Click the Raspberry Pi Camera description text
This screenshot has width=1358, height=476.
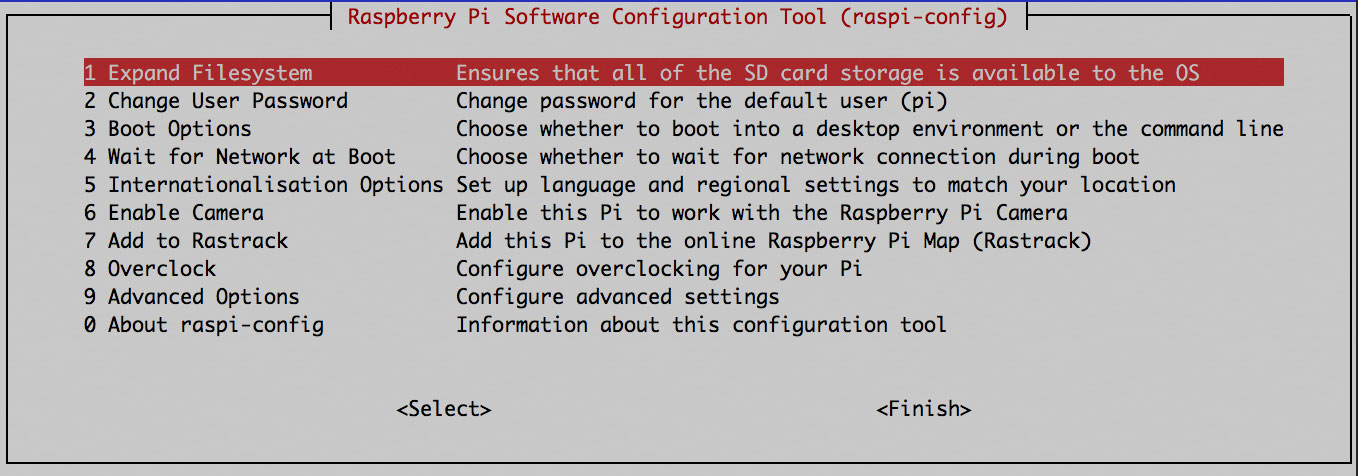(761, 213)
